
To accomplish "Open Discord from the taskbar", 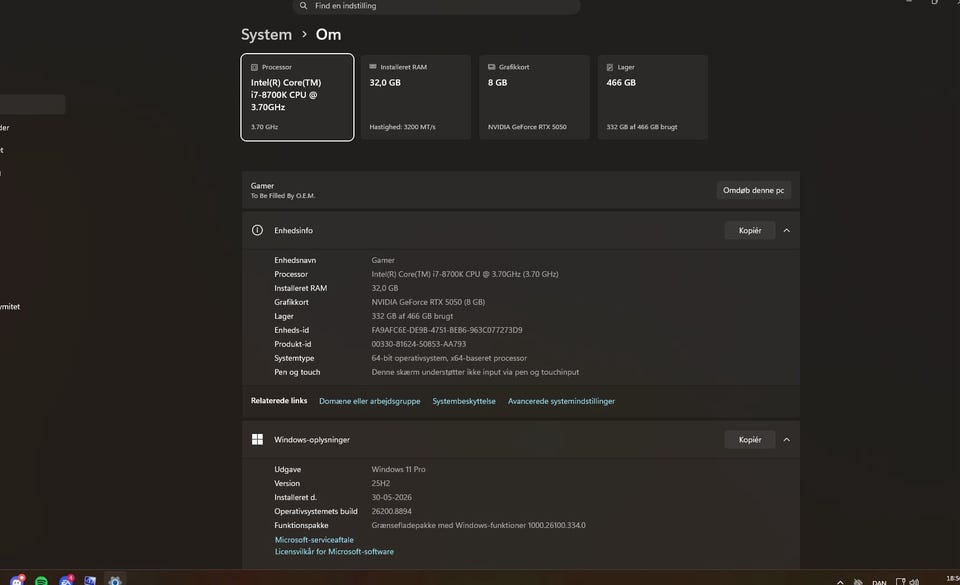I will [17, 580].
